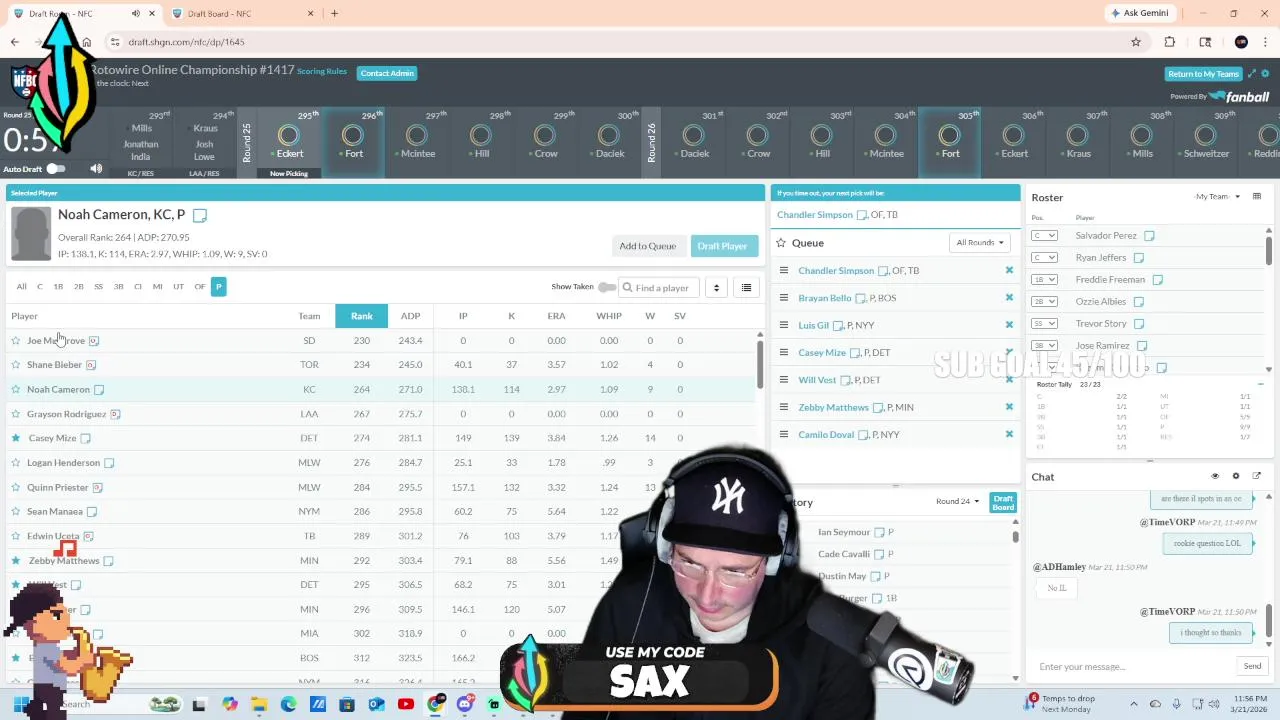Viewport: 1280px width, 720px height.
Task: Click the Draft Player button
Action: coord(722,246)
